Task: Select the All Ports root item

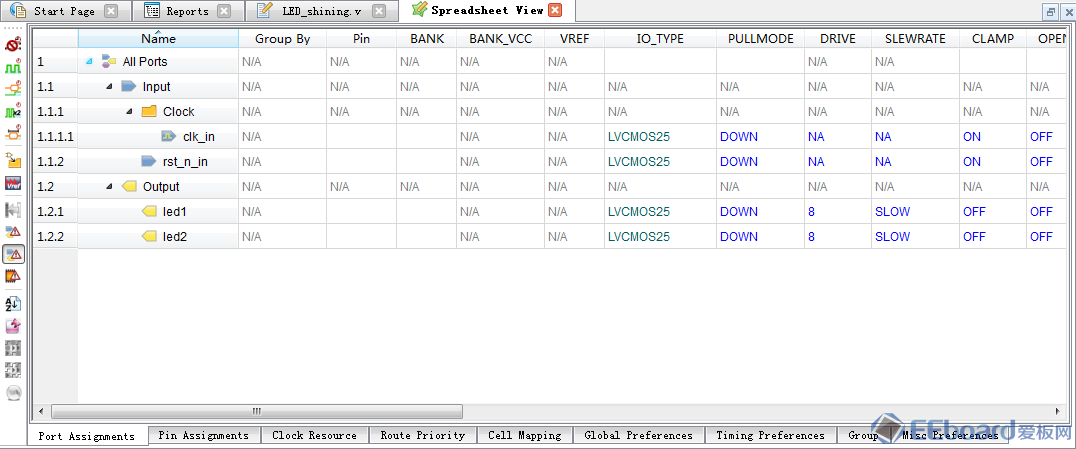Action: [x=145, y=62]
